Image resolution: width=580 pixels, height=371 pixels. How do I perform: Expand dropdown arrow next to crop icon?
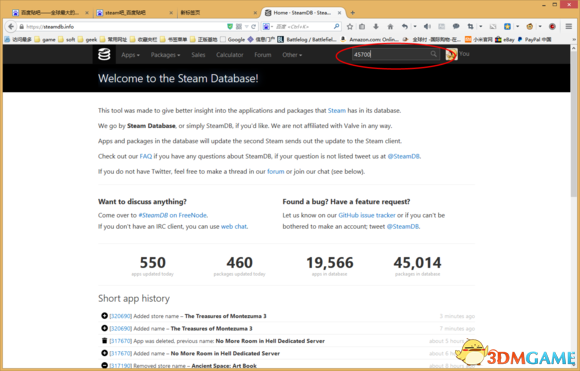click(480, 26)
